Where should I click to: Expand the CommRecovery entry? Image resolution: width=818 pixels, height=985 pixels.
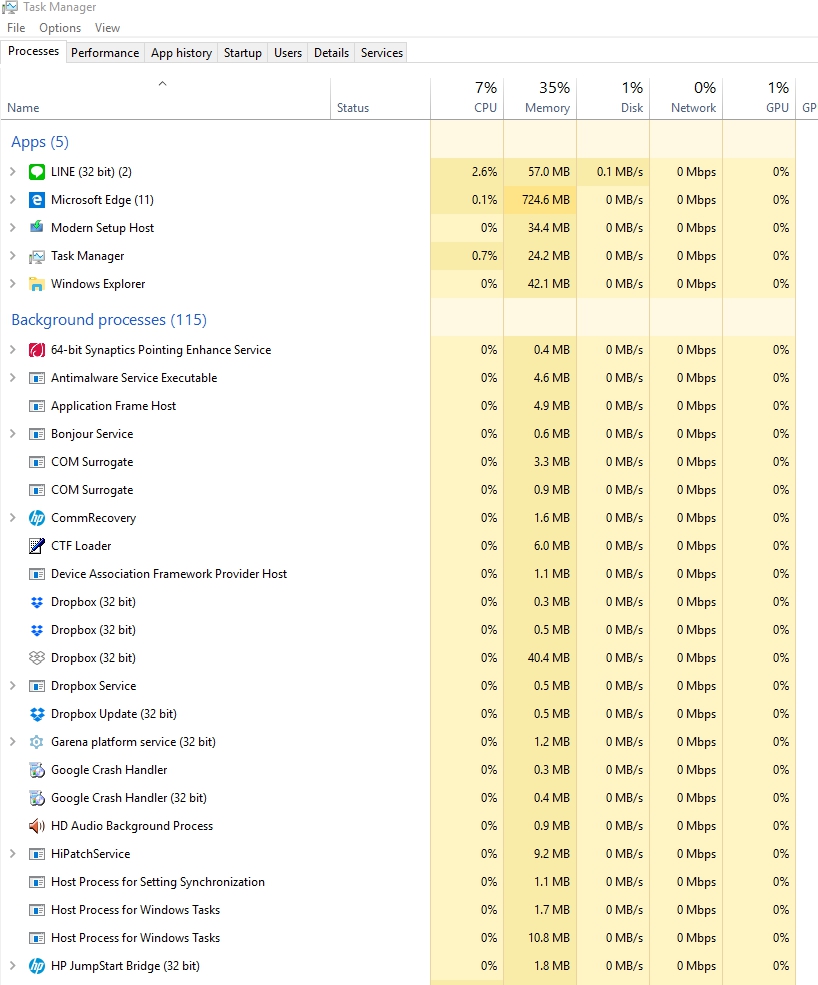13,518
